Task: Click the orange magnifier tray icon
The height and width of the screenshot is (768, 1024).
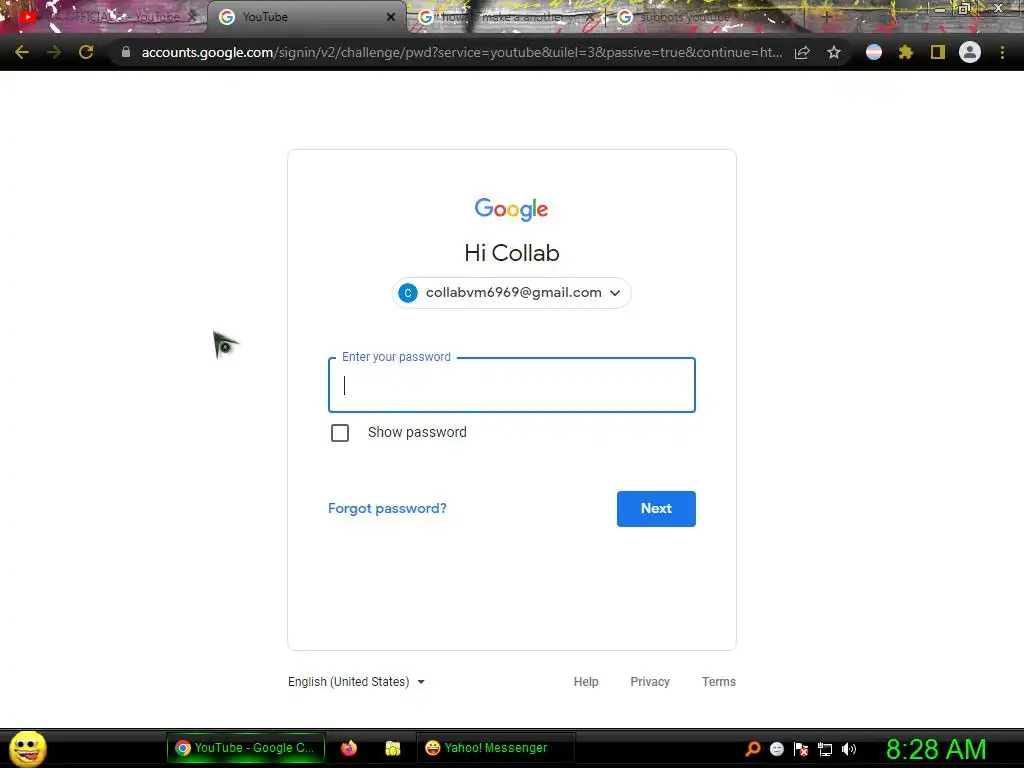Action: (753, 749)
